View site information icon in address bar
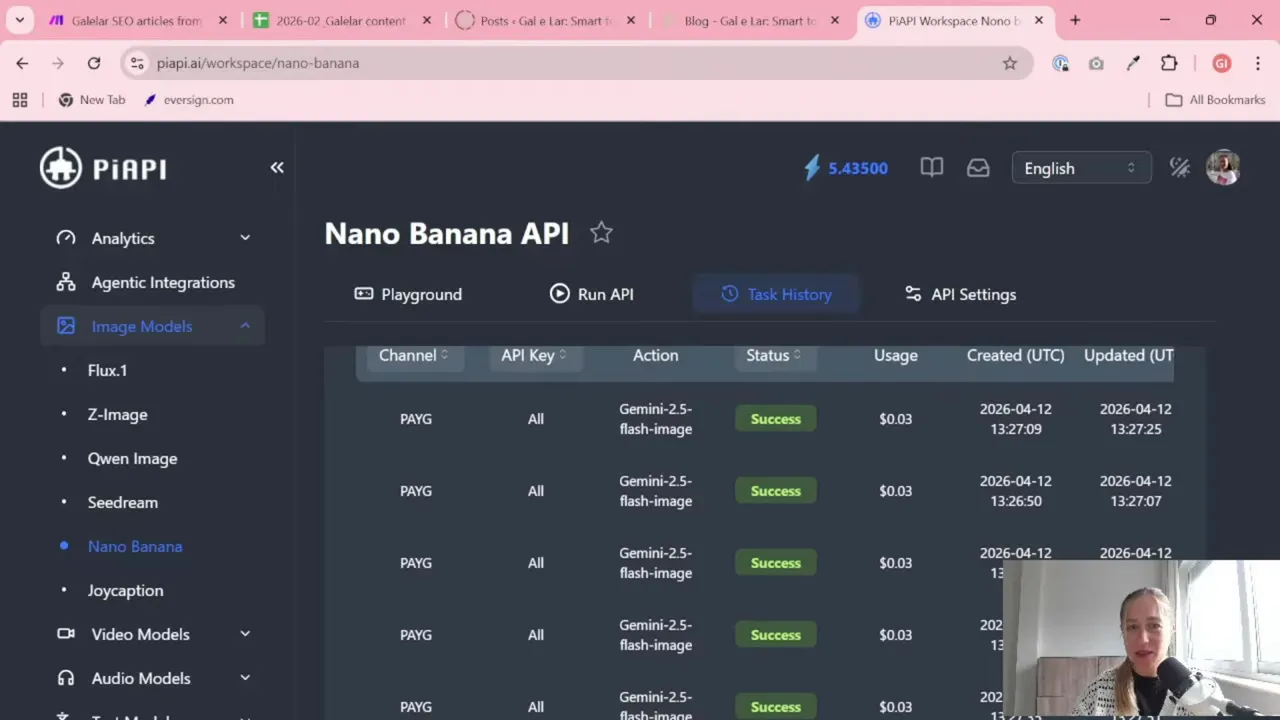1280x720 pixels. click(138, 63)
